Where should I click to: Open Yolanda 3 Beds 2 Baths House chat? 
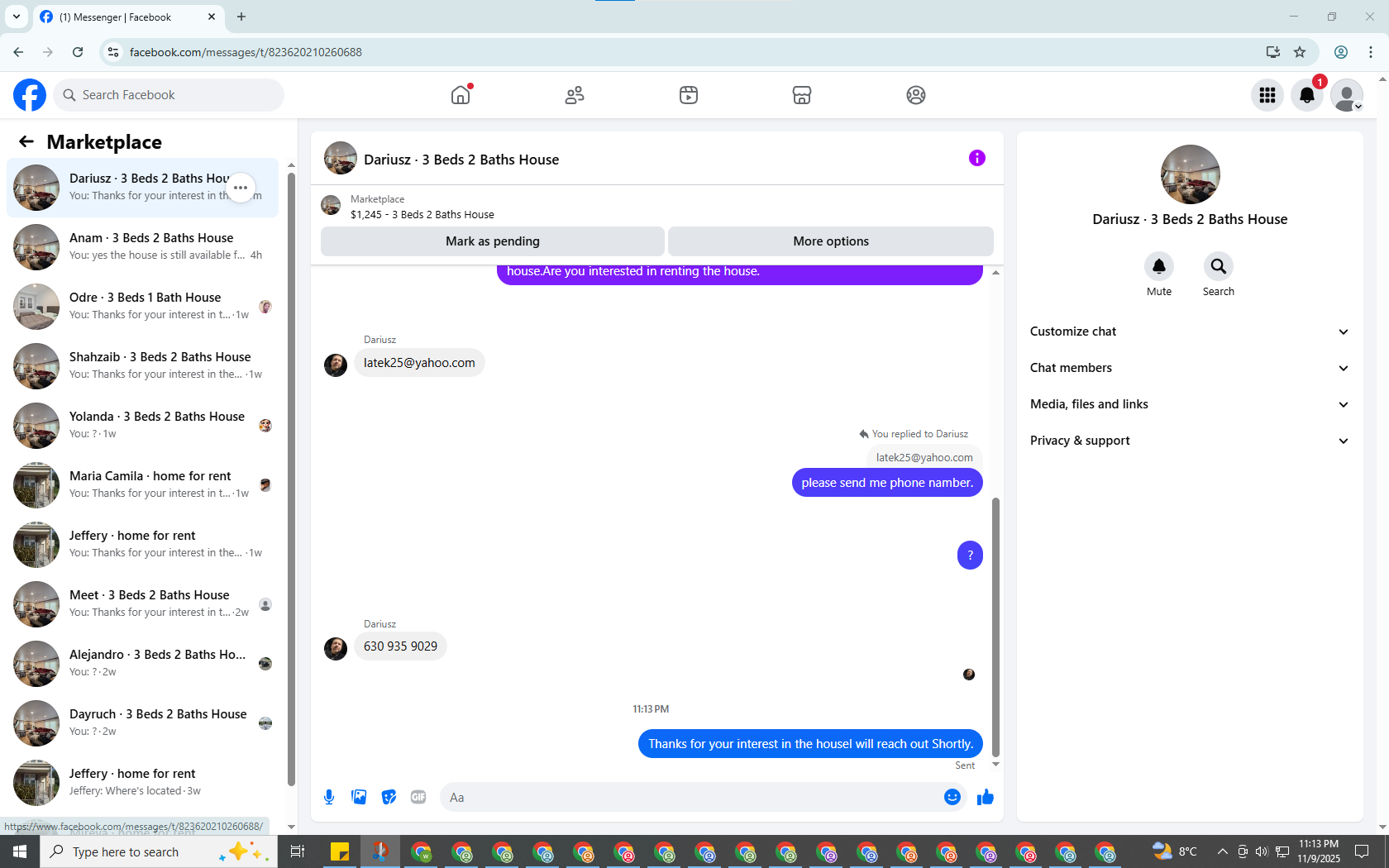[x=143, y=426]
